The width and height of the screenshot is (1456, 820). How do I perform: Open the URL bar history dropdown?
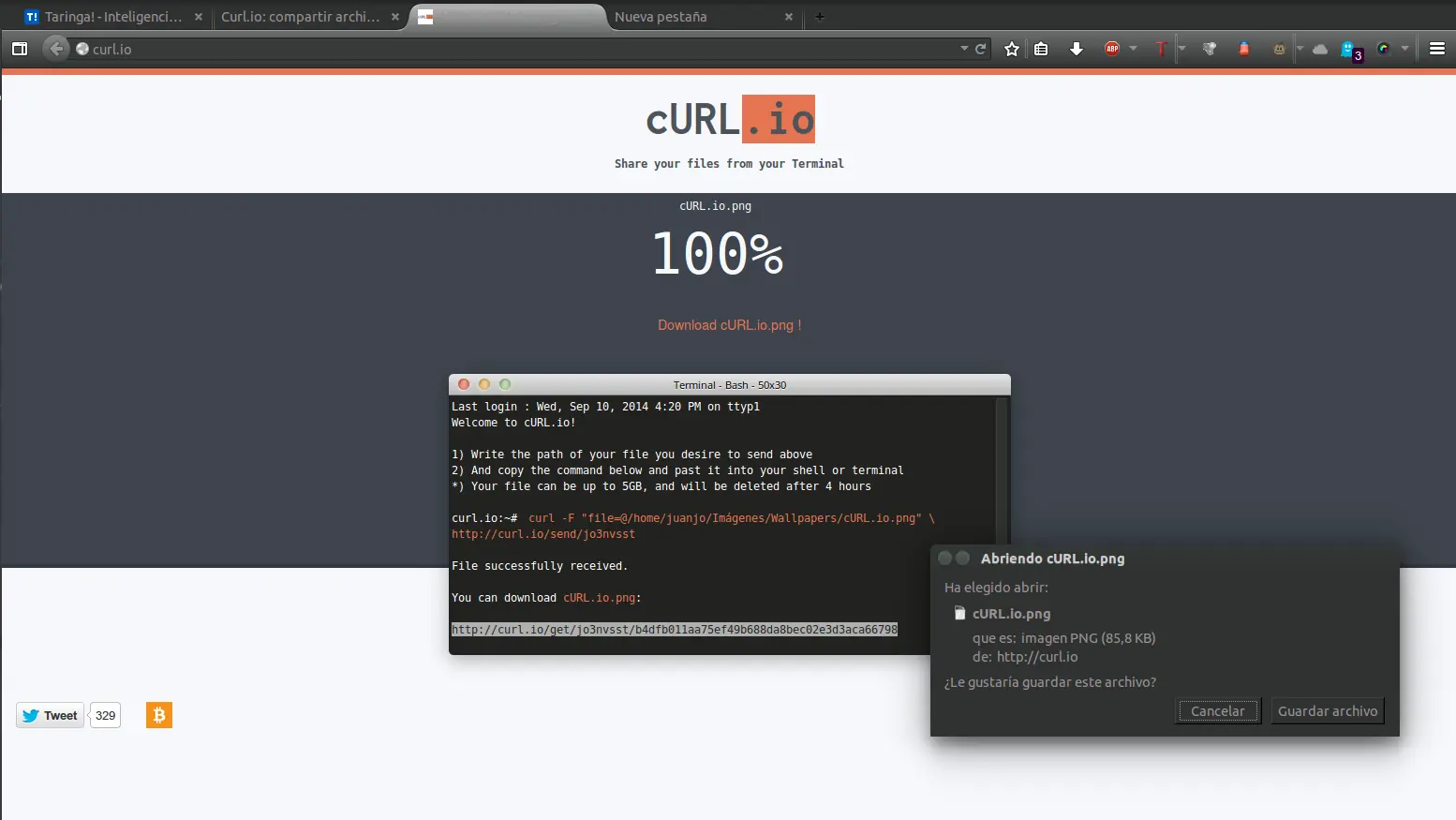tap(964, 49)
